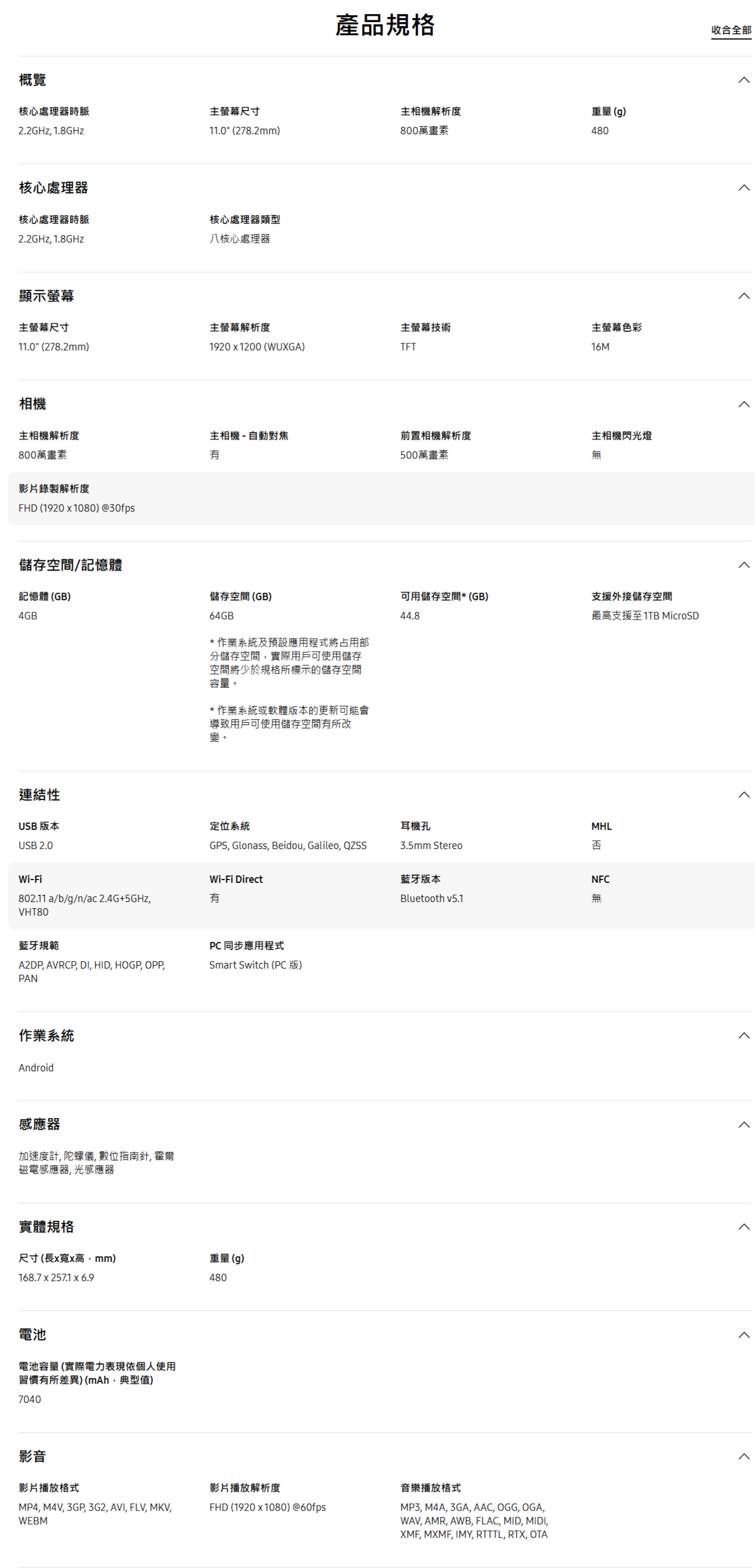
Task: Select the MP4, M4V video formats value
Action: pyautogui.click(x=95, y=1514)
